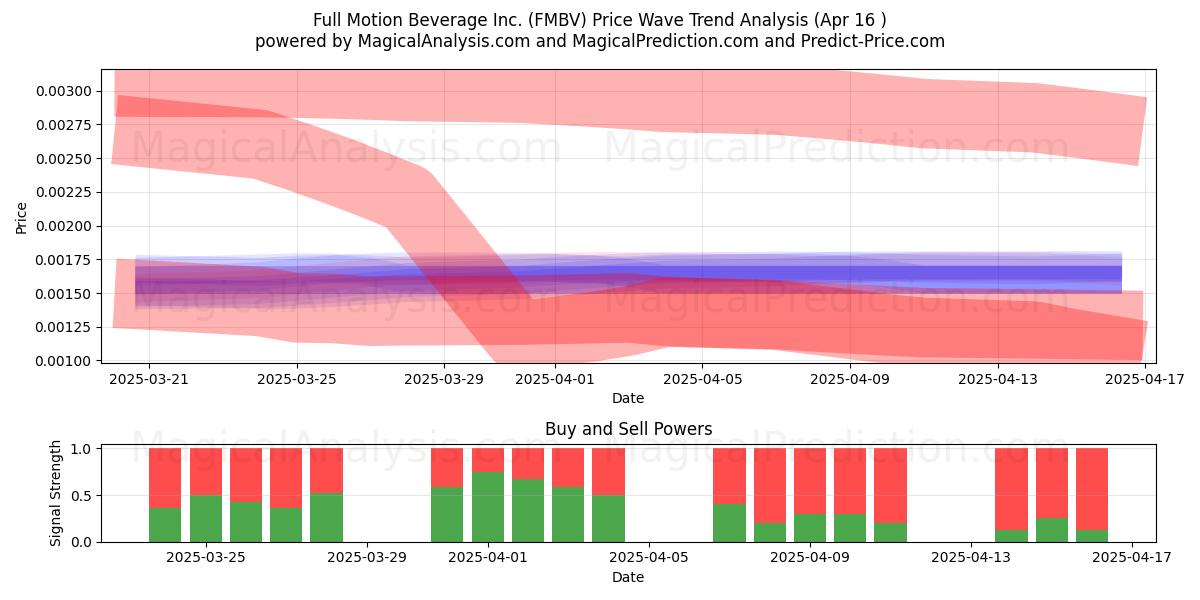Click the chart title mentioning FMBV Price Wave Trend
This screenshot has width=1200, height=600.
pos(600,20)
